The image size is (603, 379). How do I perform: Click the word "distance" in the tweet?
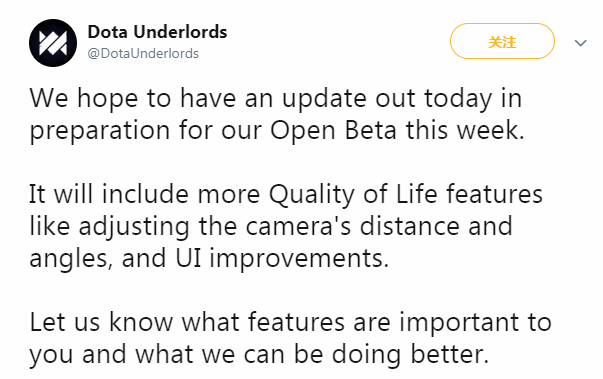point(410,226)
